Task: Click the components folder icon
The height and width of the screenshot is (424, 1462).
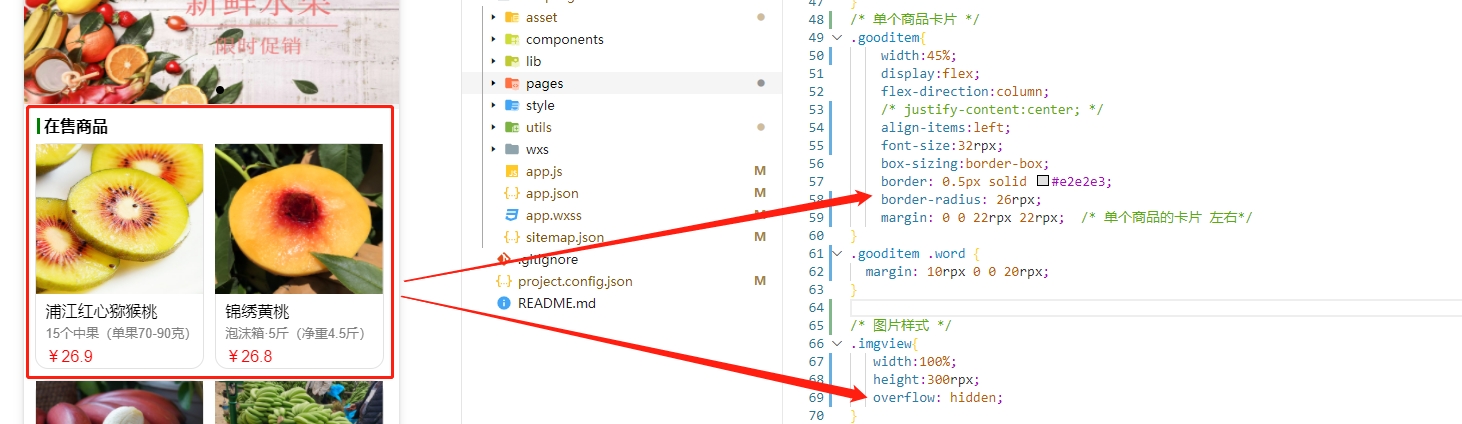Action: (x=512, y=39)
